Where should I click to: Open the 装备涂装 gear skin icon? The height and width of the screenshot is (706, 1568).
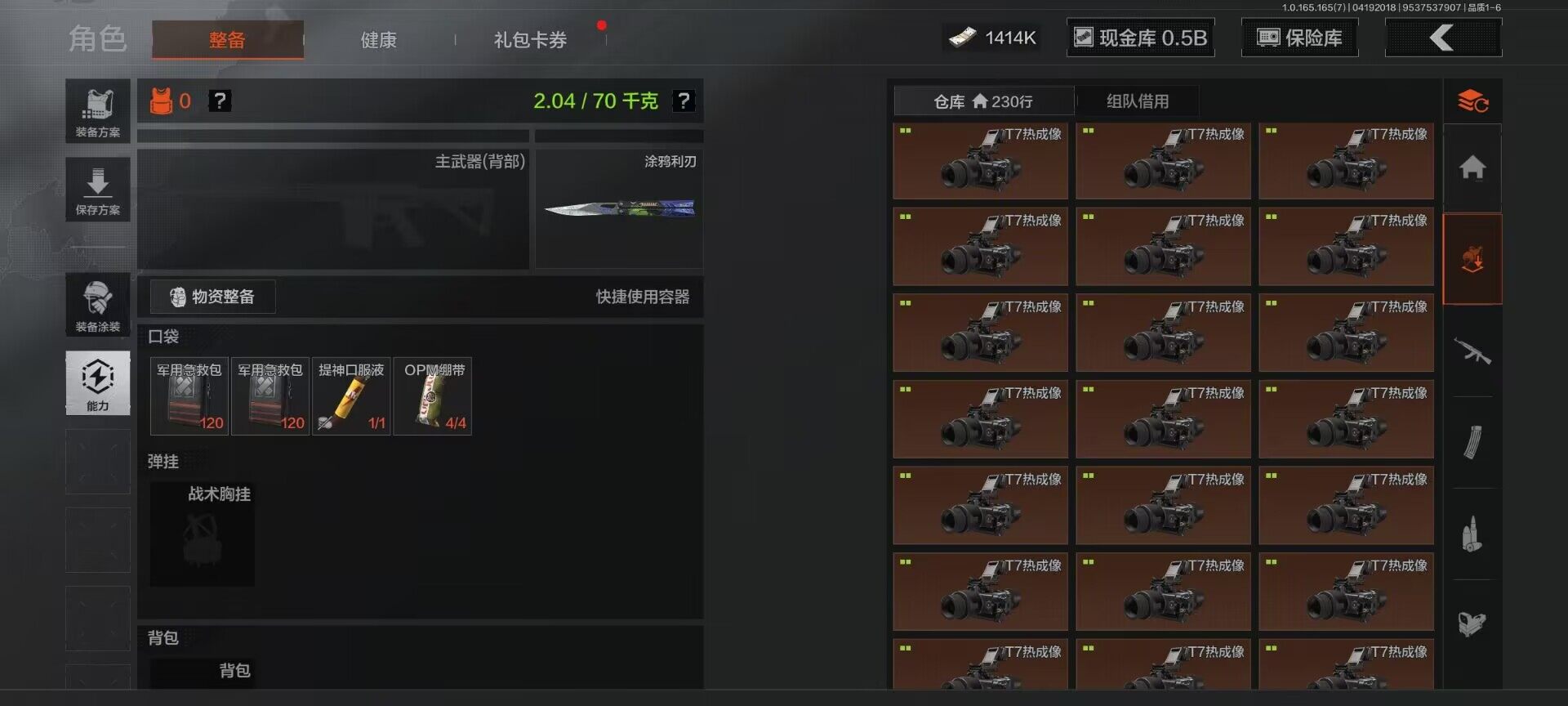[98, 305]
